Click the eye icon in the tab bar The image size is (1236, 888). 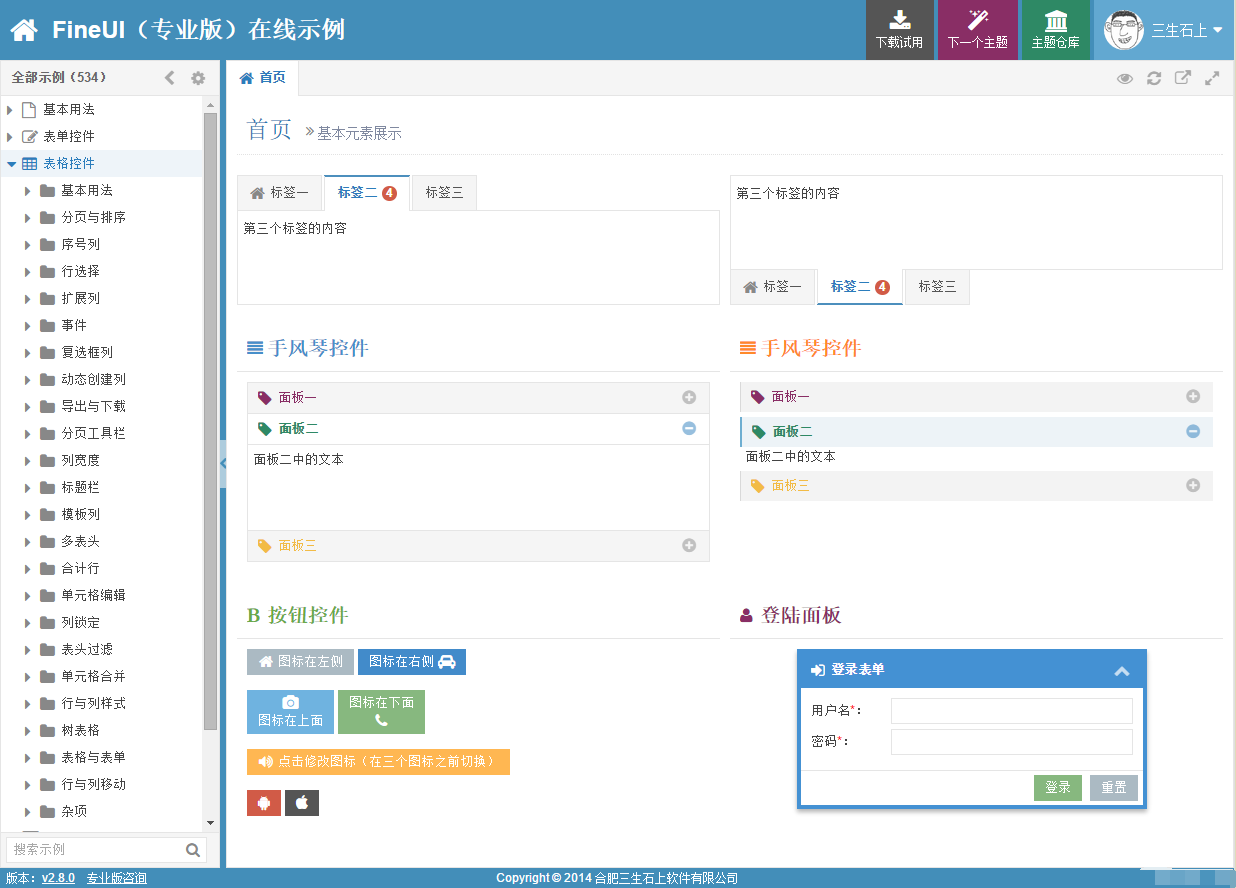click(x=1125, y=78)
